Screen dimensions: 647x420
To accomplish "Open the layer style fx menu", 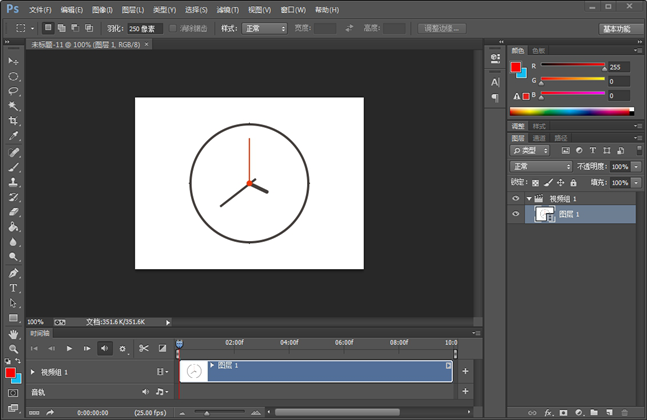I will pos(548,413).
